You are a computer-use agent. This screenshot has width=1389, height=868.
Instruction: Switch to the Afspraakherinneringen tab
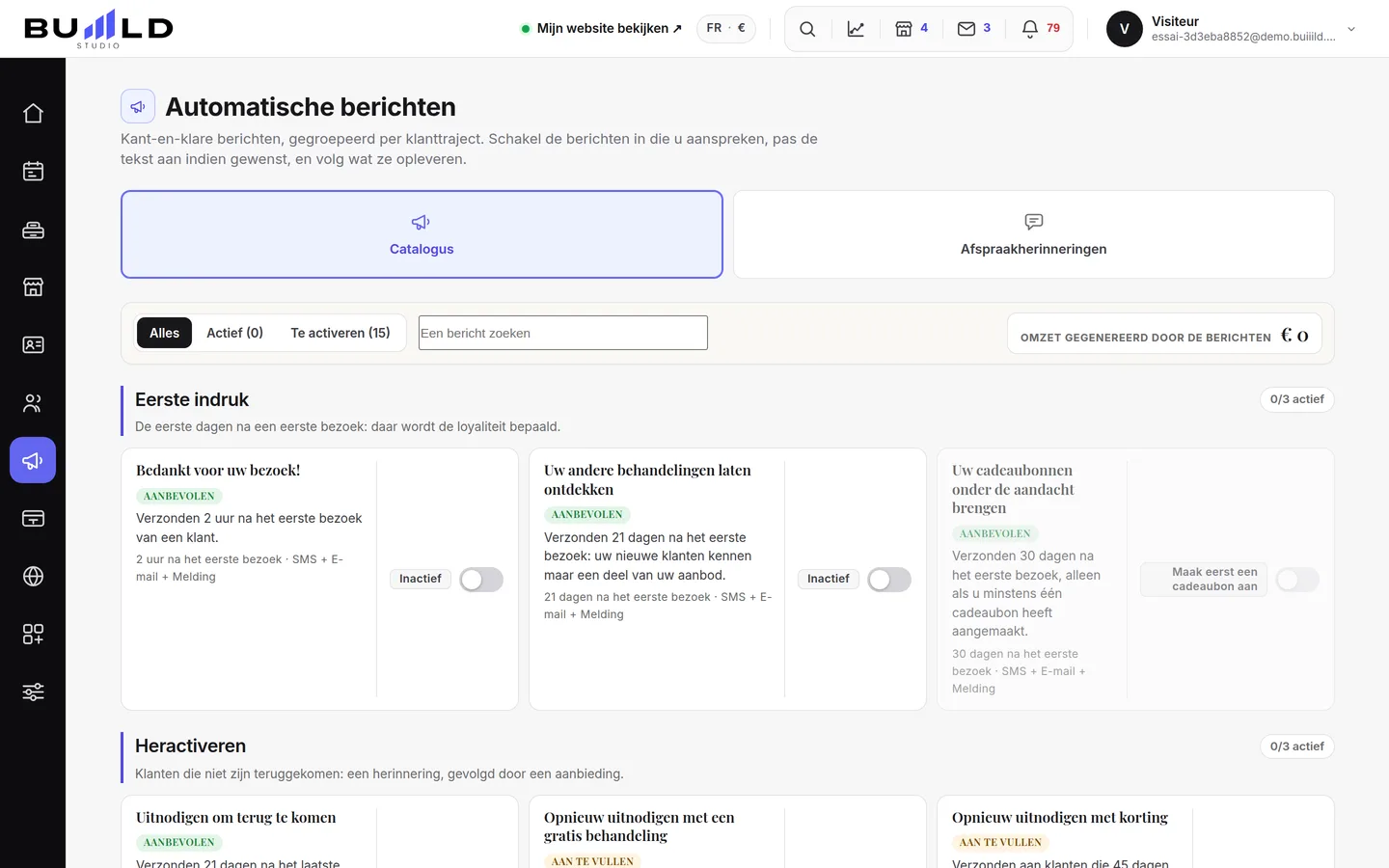pyautogui.click(x=1033, y=234)
